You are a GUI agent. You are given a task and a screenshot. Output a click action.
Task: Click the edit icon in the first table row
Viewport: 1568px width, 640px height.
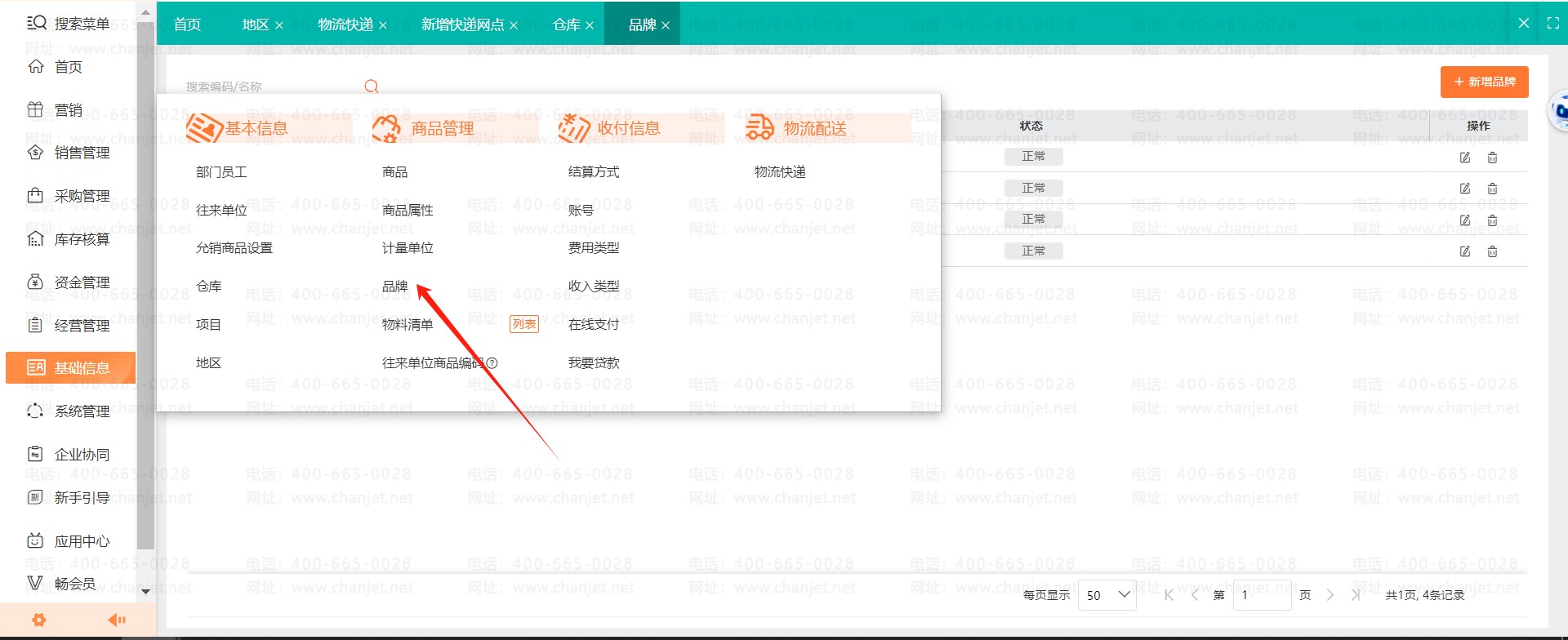[1465, 158]
